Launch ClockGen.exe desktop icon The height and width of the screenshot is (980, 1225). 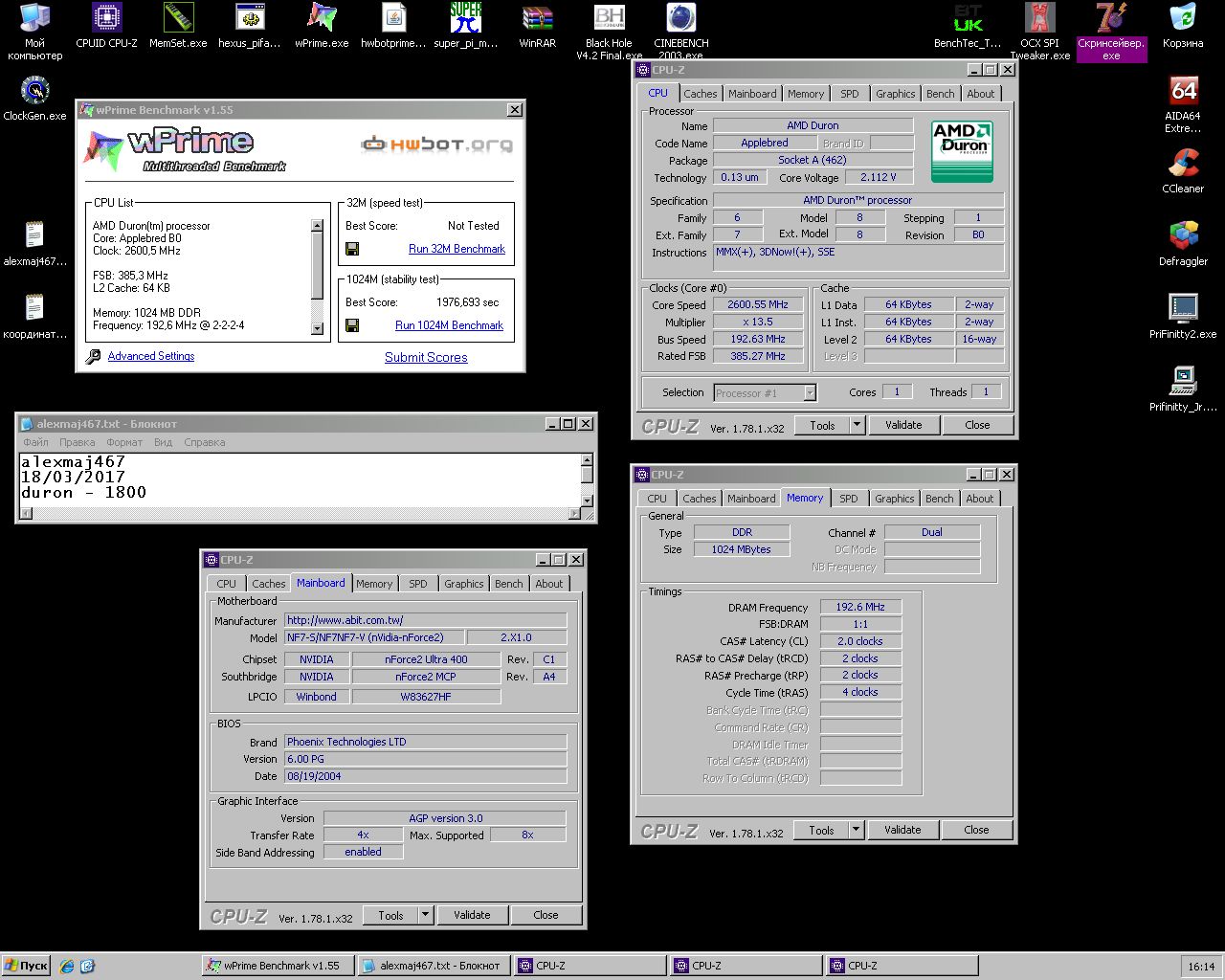(x=34, y=99)
